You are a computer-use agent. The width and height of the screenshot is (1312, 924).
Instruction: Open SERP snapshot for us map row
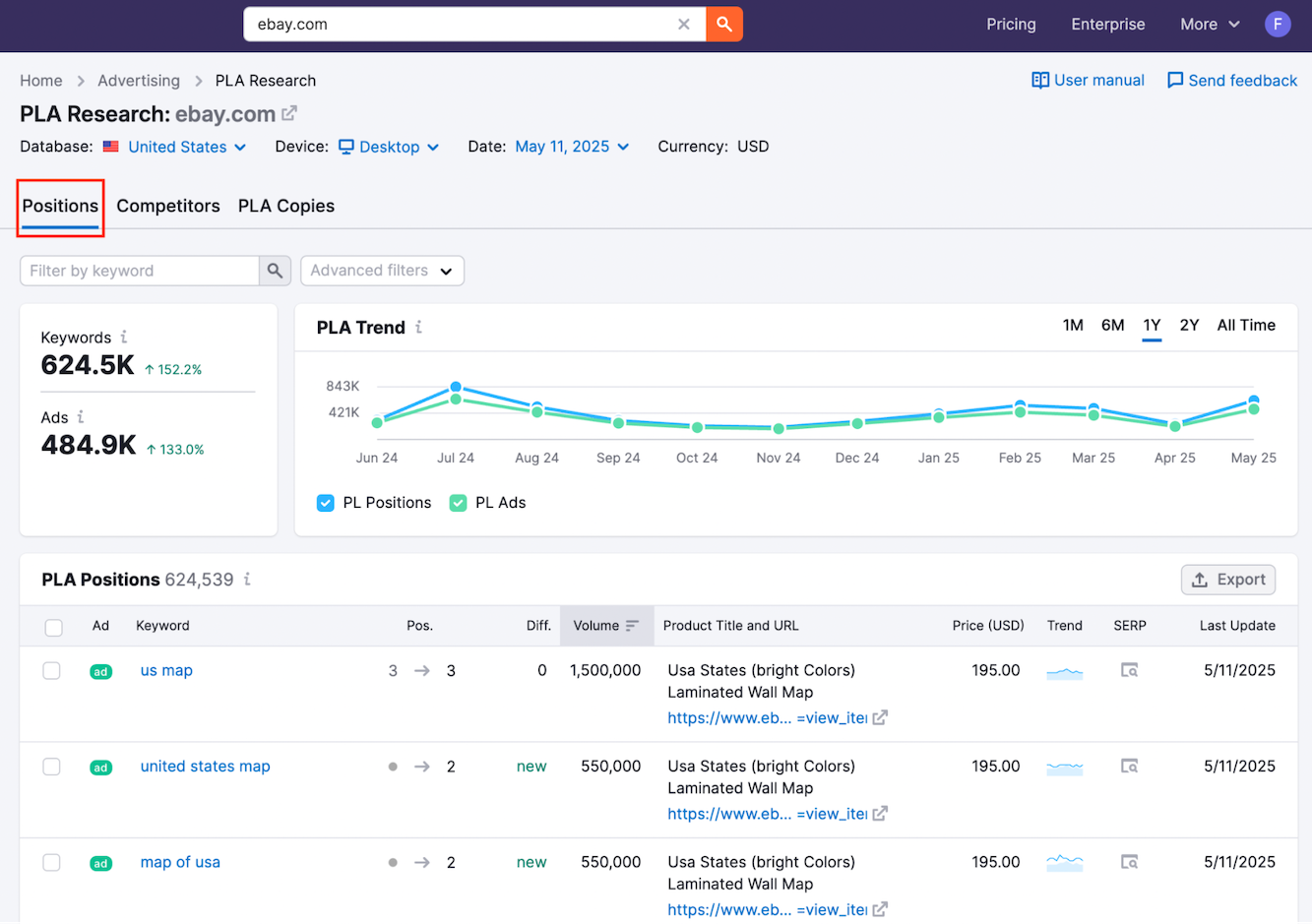(x=1129, y=671)
